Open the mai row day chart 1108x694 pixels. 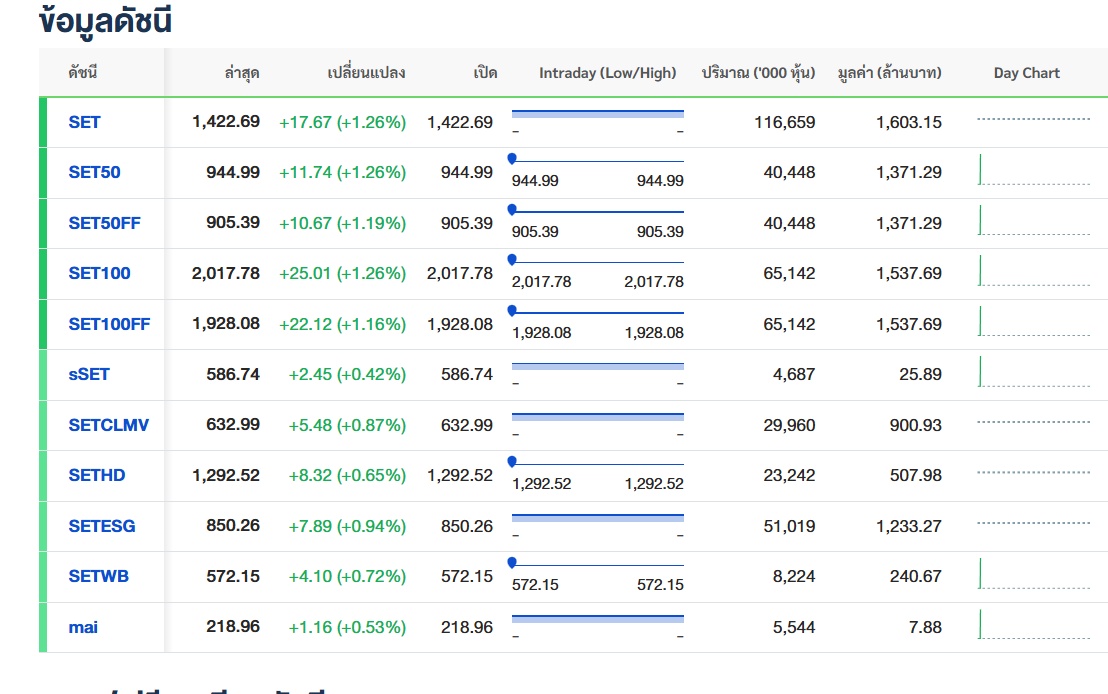pos(1033,625)
